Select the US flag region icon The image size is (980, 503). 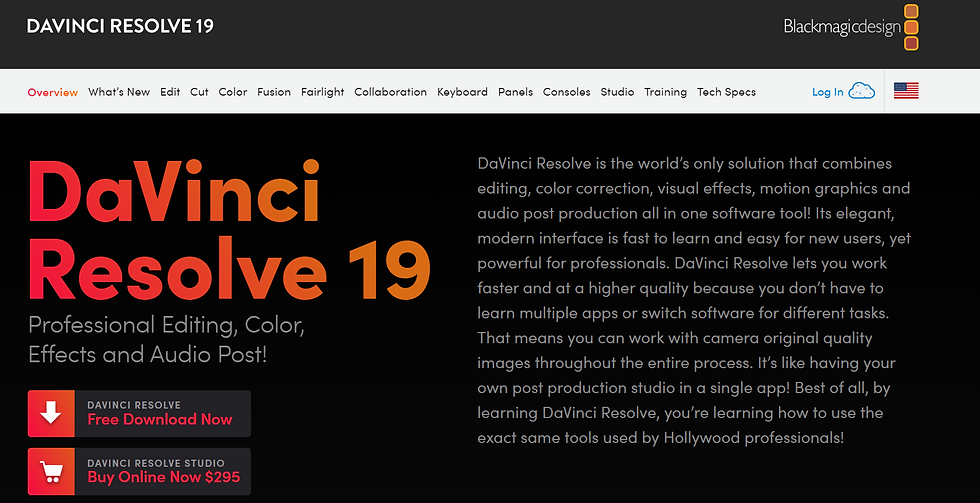coord(906,91)
